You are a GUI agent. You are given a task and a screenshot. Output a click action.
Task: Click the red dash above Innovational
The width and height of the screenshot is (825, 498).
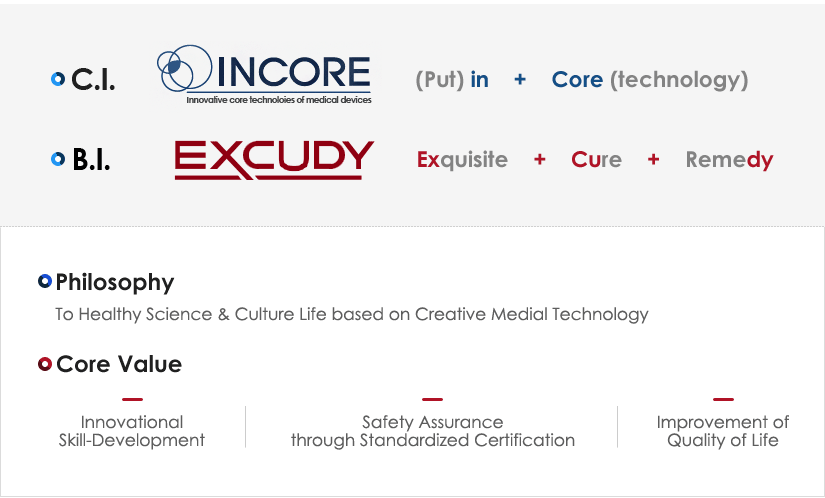[132, 399]
